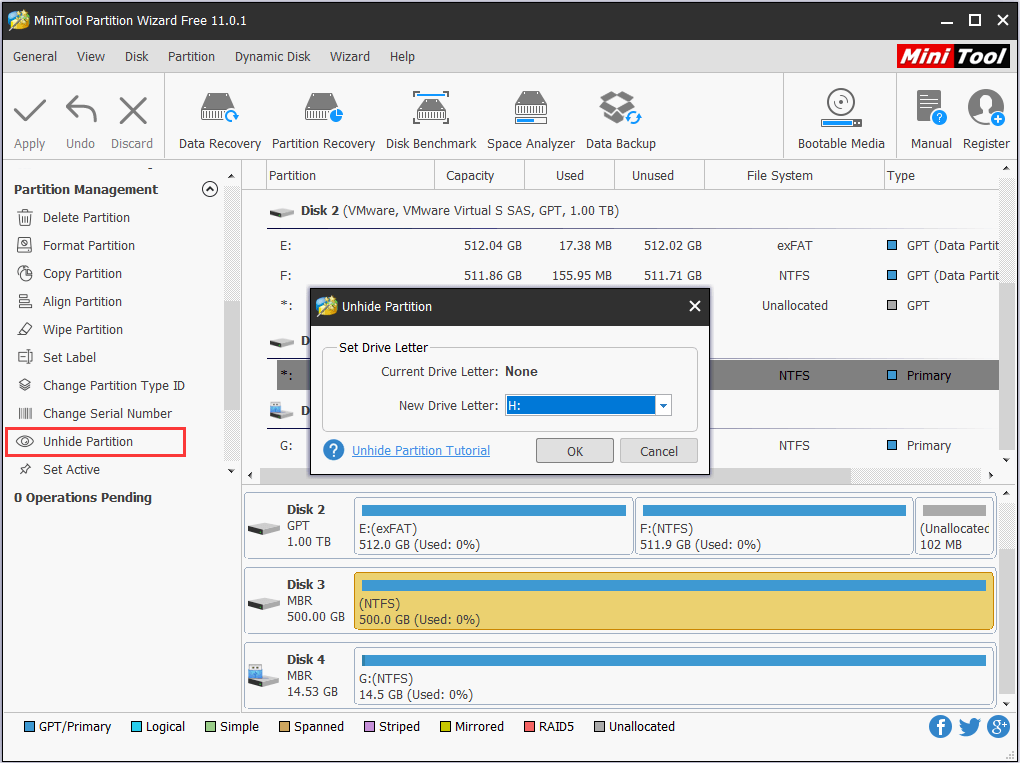Click the Disk 4 MBR label in disk map

coord(298,675)
